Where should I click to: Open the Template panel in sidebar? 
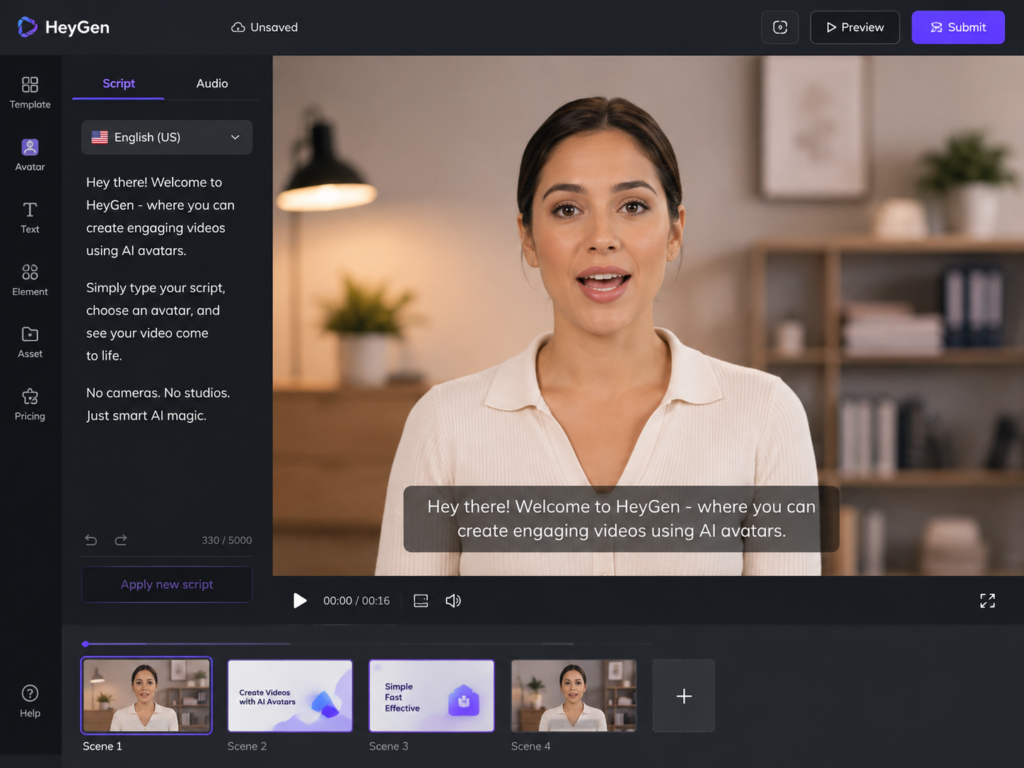pyautogui.click(x=30, y=93)
